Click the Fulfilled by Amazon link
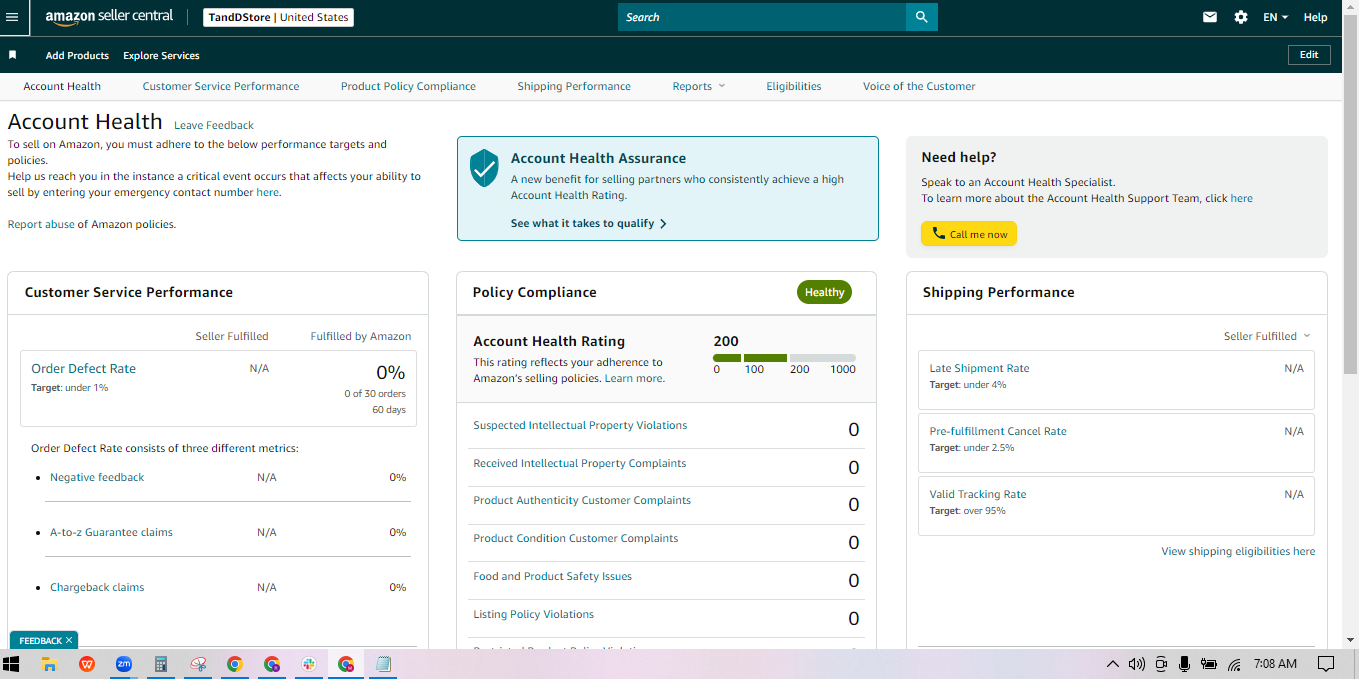 (360, 336)
